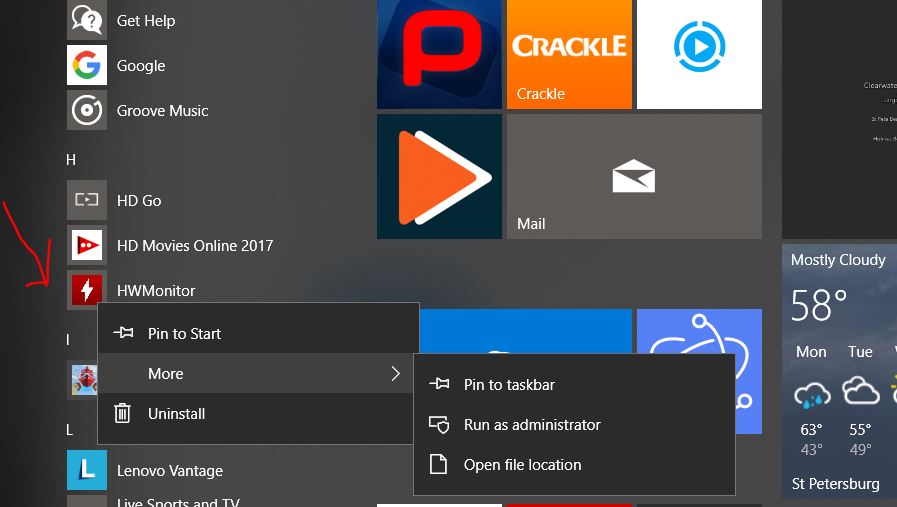Click the Tue forecast in weather tile

pyautogui.click(x=860, y=399)
